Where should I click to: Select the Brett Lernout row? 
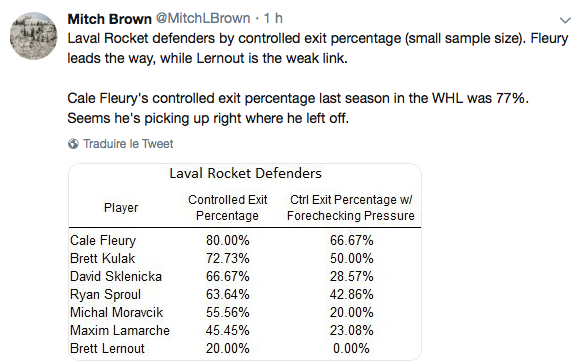click(x=245, y=348)
